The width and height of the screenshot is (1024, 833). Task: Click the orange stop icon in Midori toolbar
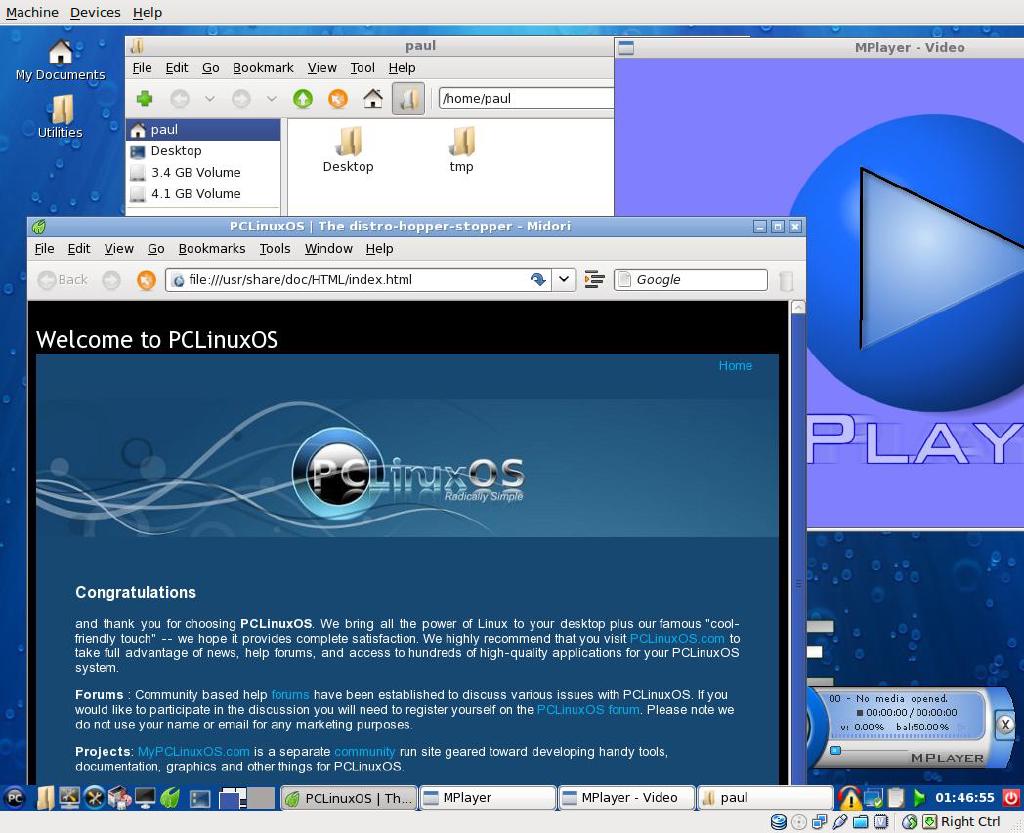pos(147,280)
